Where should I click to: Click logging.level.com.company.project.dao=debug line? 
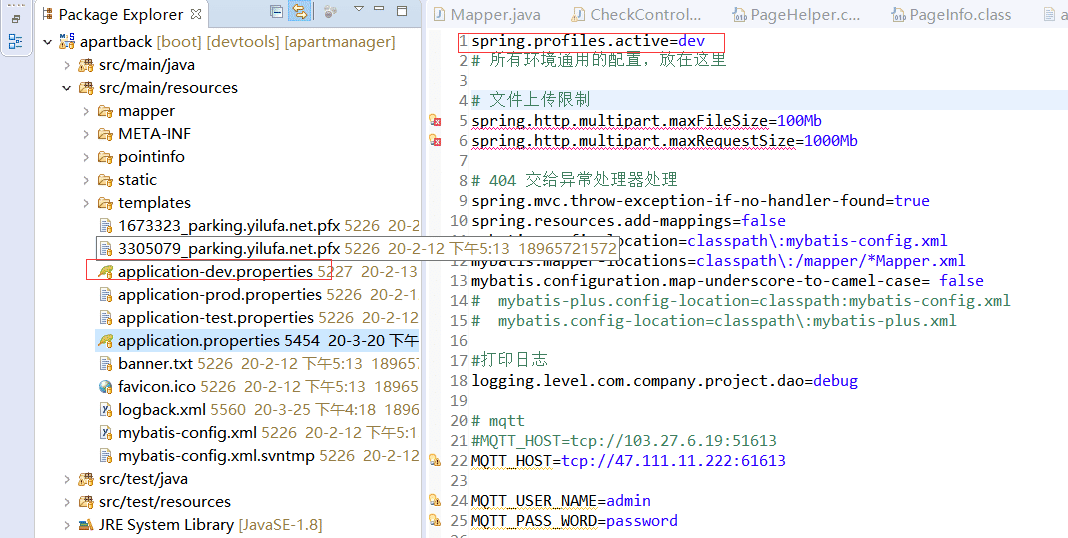664,381
